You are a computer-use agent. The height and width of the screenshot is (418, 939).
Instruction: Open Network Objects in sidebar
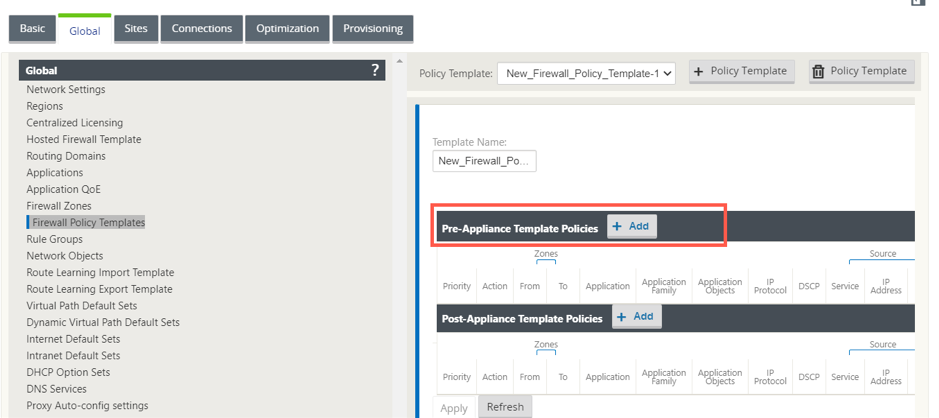[65, 256]
